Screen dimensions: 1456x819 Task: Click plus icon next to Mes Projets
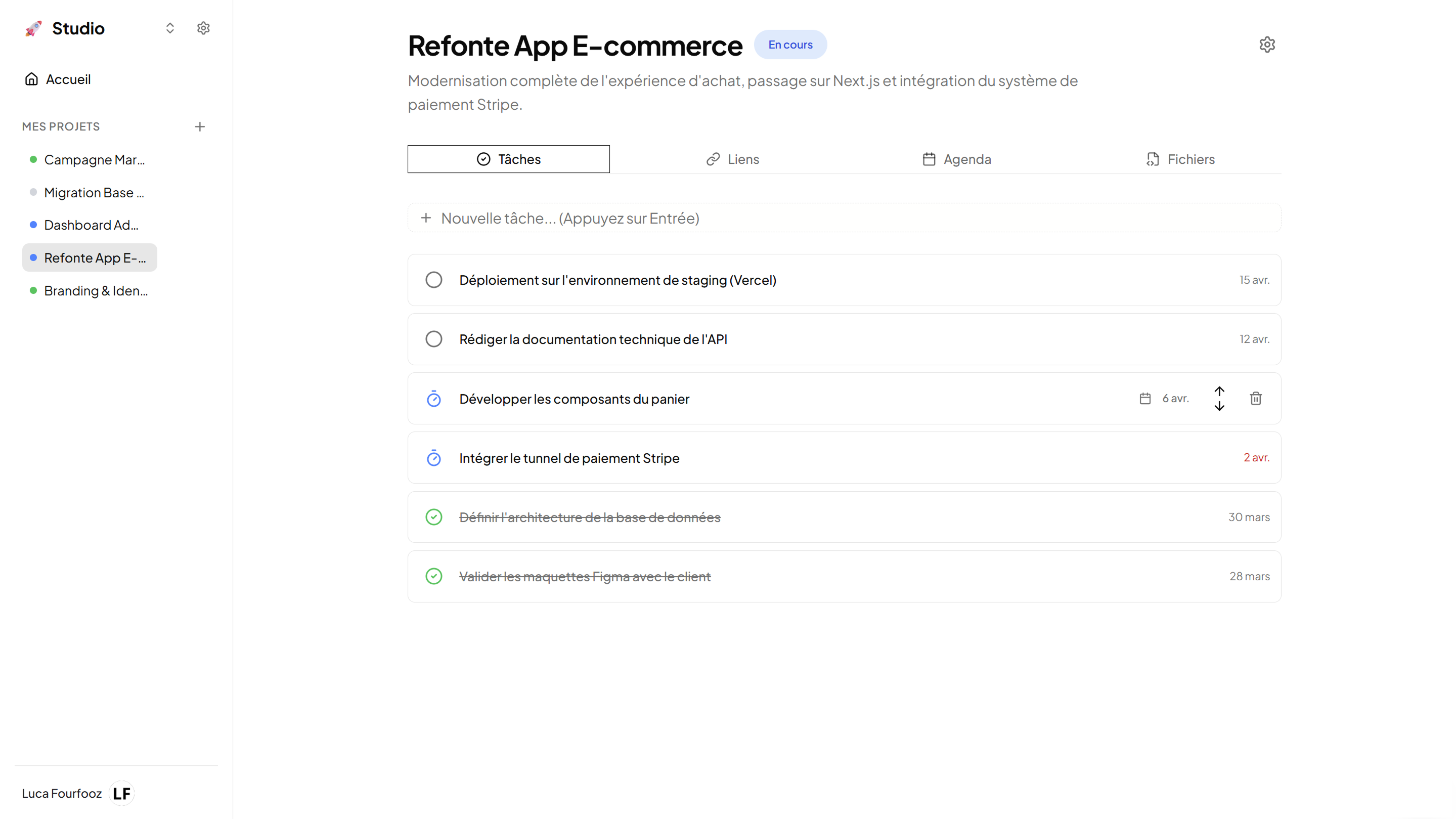200,126
